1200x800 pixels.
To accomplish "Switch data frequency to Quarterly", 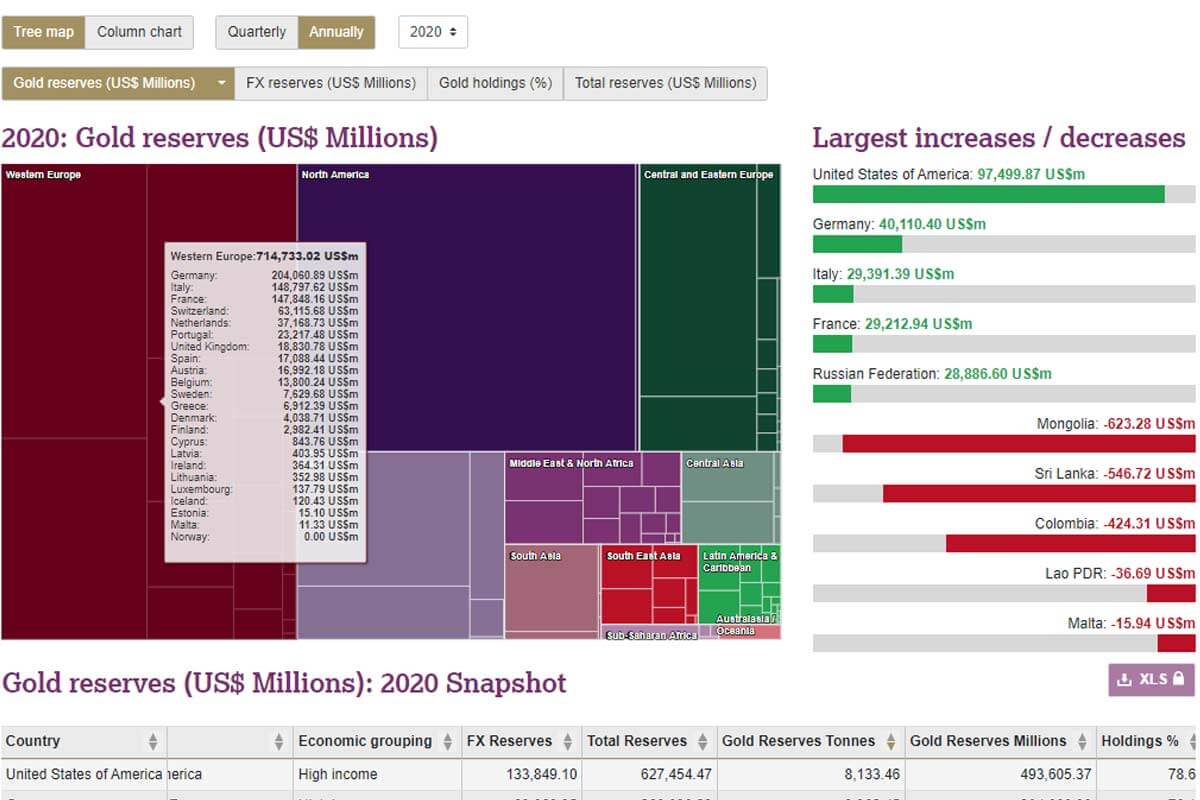I will 256,31.
